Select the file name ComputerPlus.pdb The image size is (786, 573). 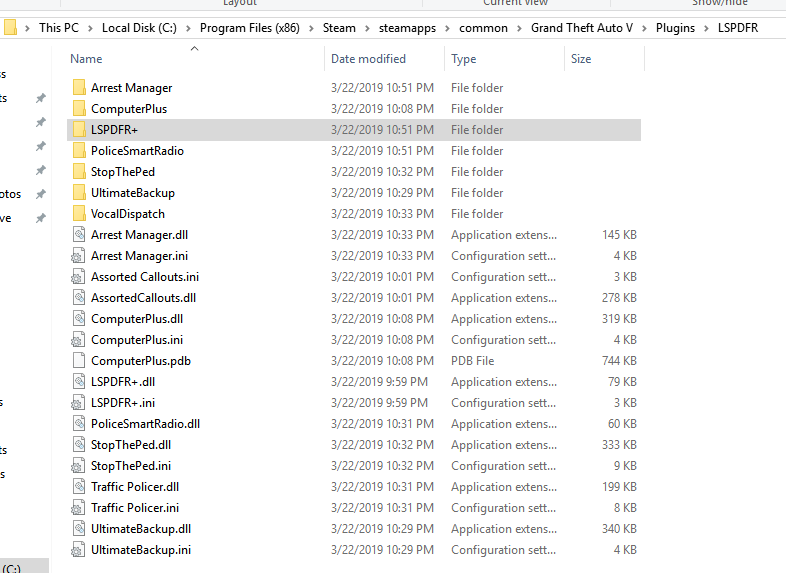coord(141,361)
